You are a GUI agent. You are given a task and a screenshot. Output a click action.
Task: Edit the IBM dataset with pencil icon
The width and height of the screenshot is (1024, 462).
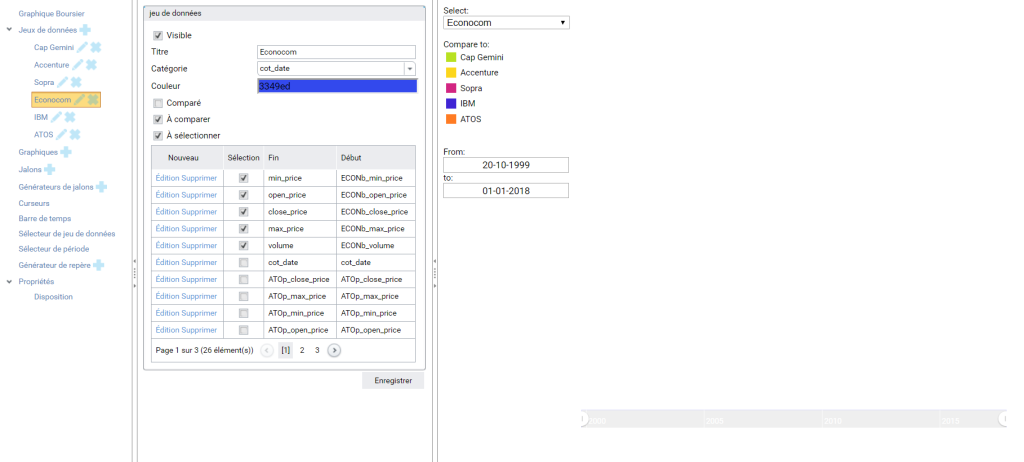pyautogui.click(x=56, y=117)
